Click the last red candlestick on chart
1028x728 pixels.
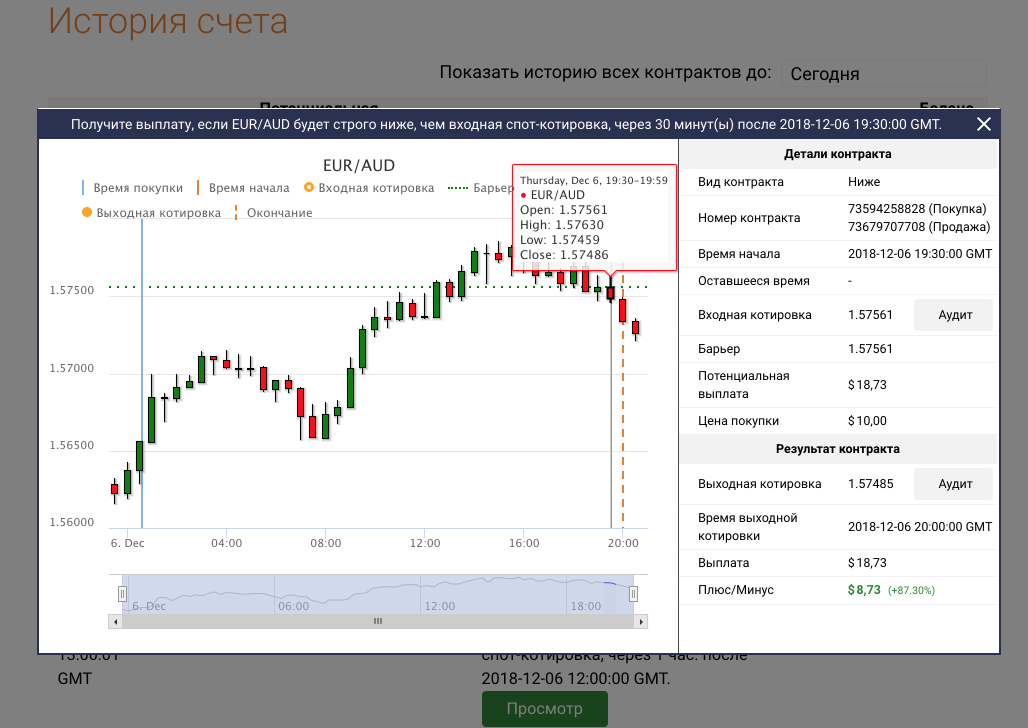(x=635, y=327)
